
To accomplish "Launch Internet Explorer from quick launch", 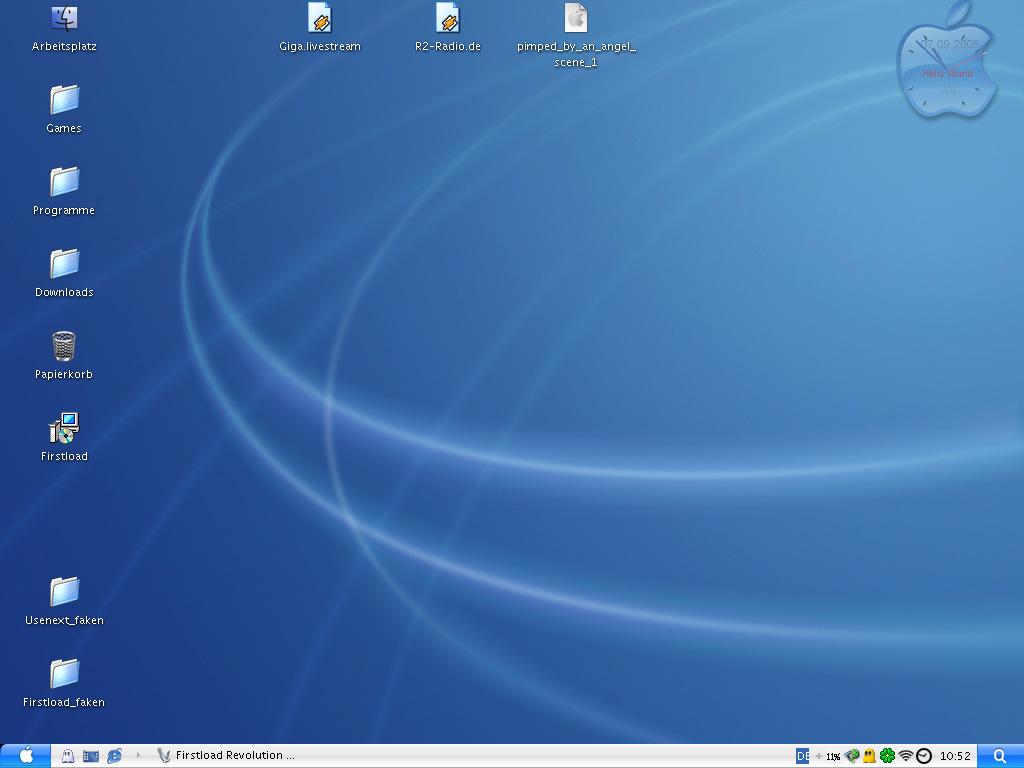I will point(114,756).
